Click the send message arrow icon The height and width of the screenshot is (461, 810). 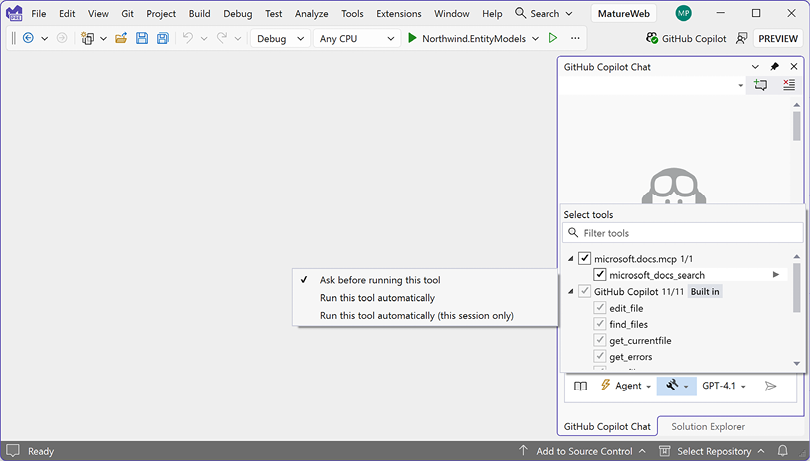(x=770, y=386)
